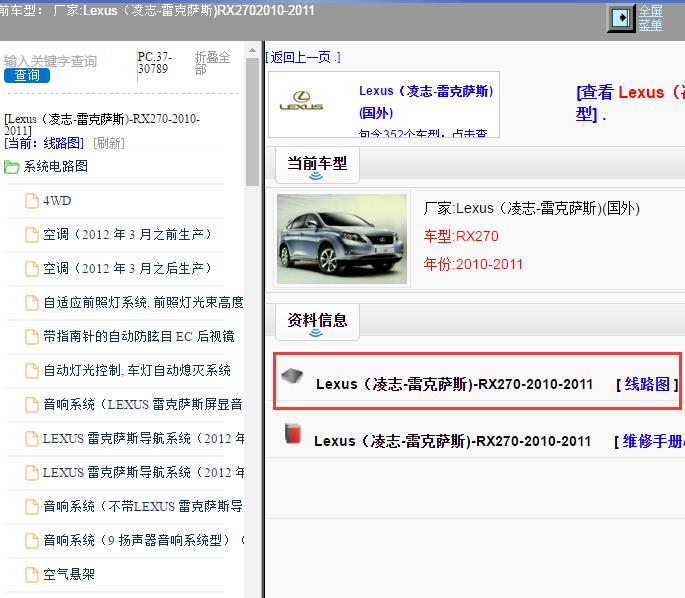Click document icon beside 空气悬架
Screen dimensions: 685x598
tap(31, 575)
